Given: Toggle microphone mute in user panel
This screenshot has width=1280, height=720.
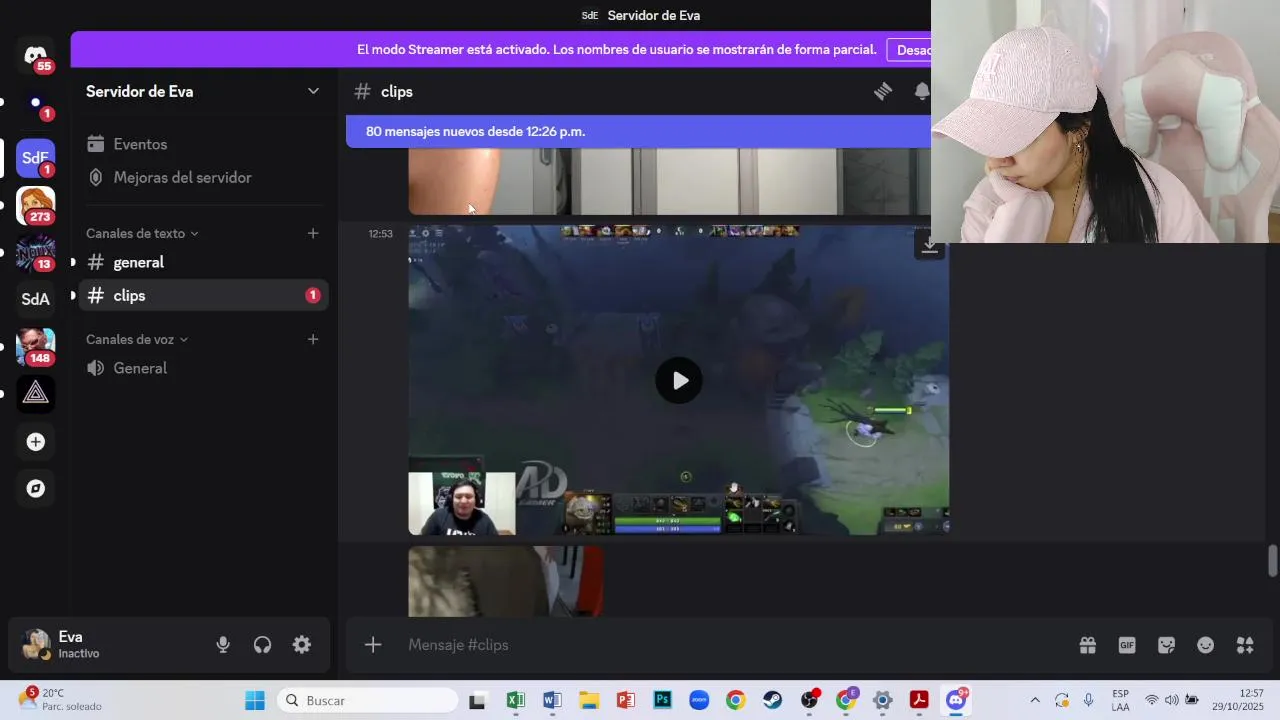Looking at the screenshot, I should tap(223, 645).
